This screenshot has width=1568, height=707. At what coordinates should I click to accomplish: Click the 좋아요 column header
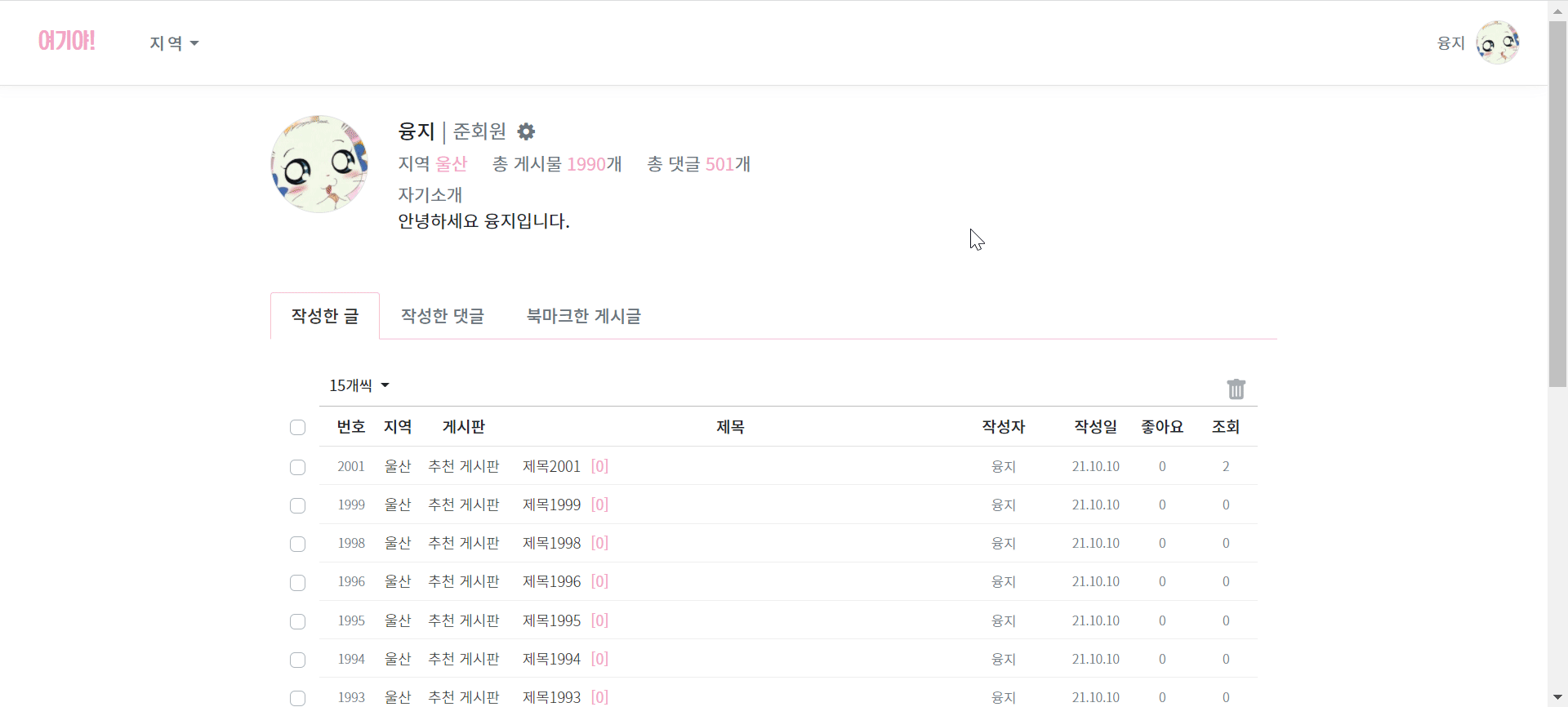coord(1162,427)
